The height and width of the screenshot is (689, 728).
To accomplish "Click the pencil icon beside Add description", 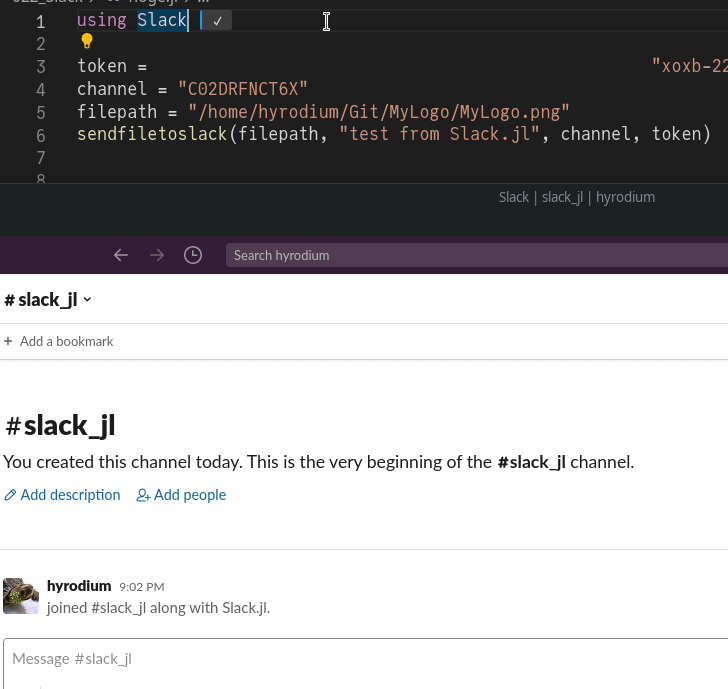I will [10, 495].
